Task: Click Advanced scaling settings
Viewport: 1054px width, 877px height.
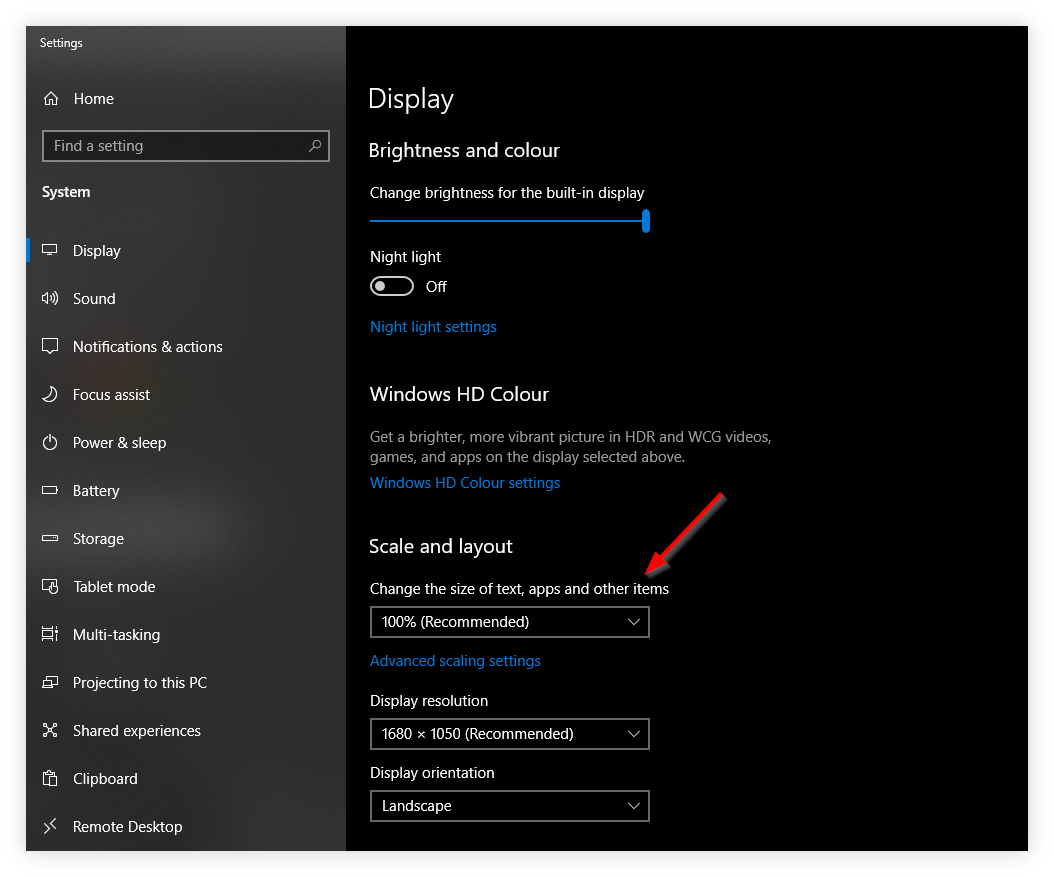Action: point(455,660)
